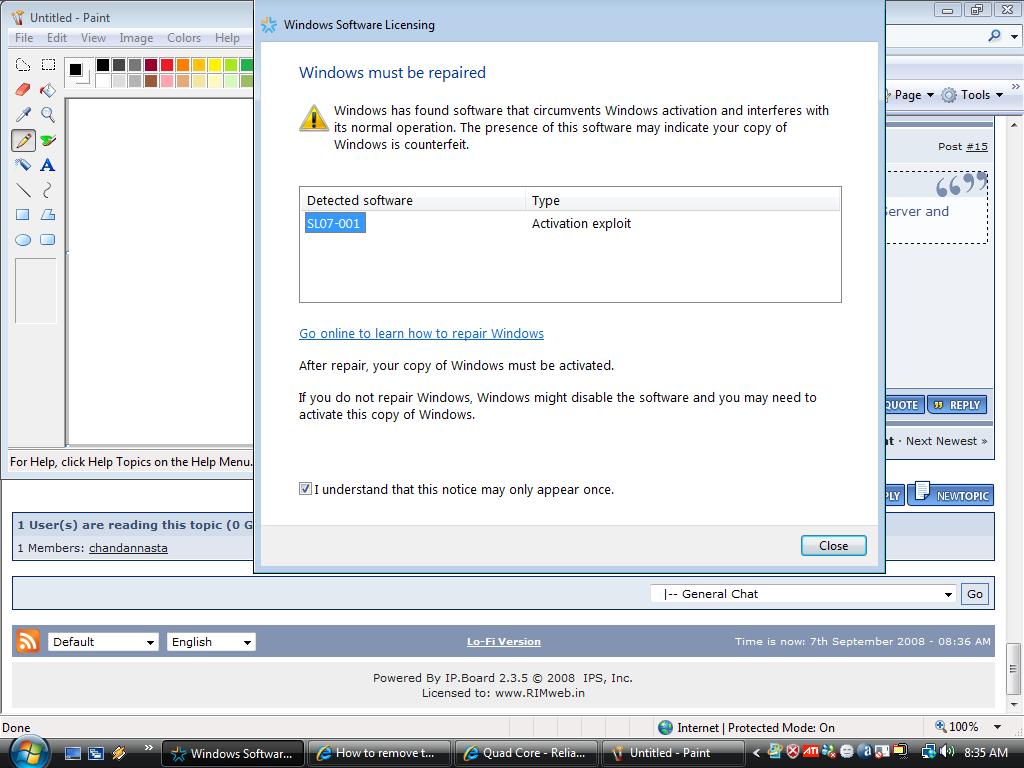Select the rectangular Select tool in Paint
The width and height of the screenshot is (1024, 768).
(x=48, y=65)
